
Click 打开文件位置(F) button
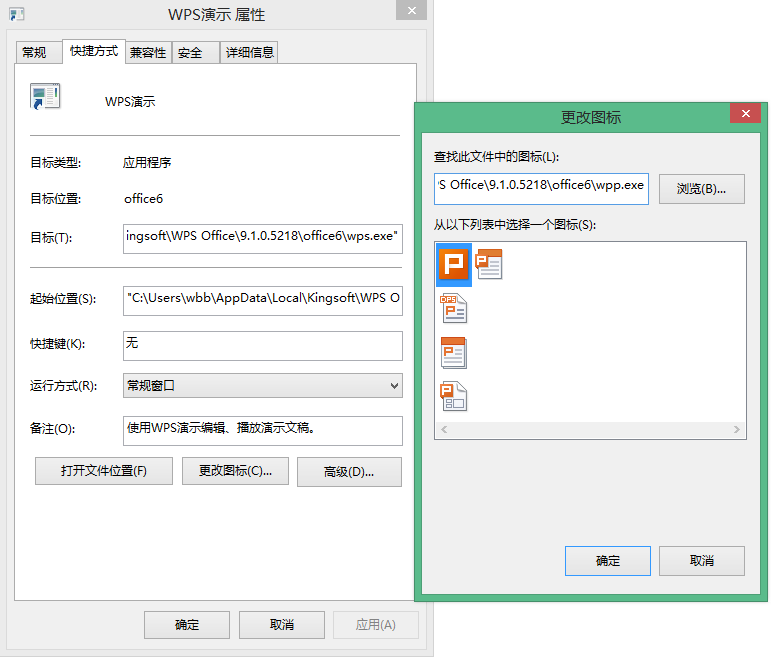[x=104, y=471]
